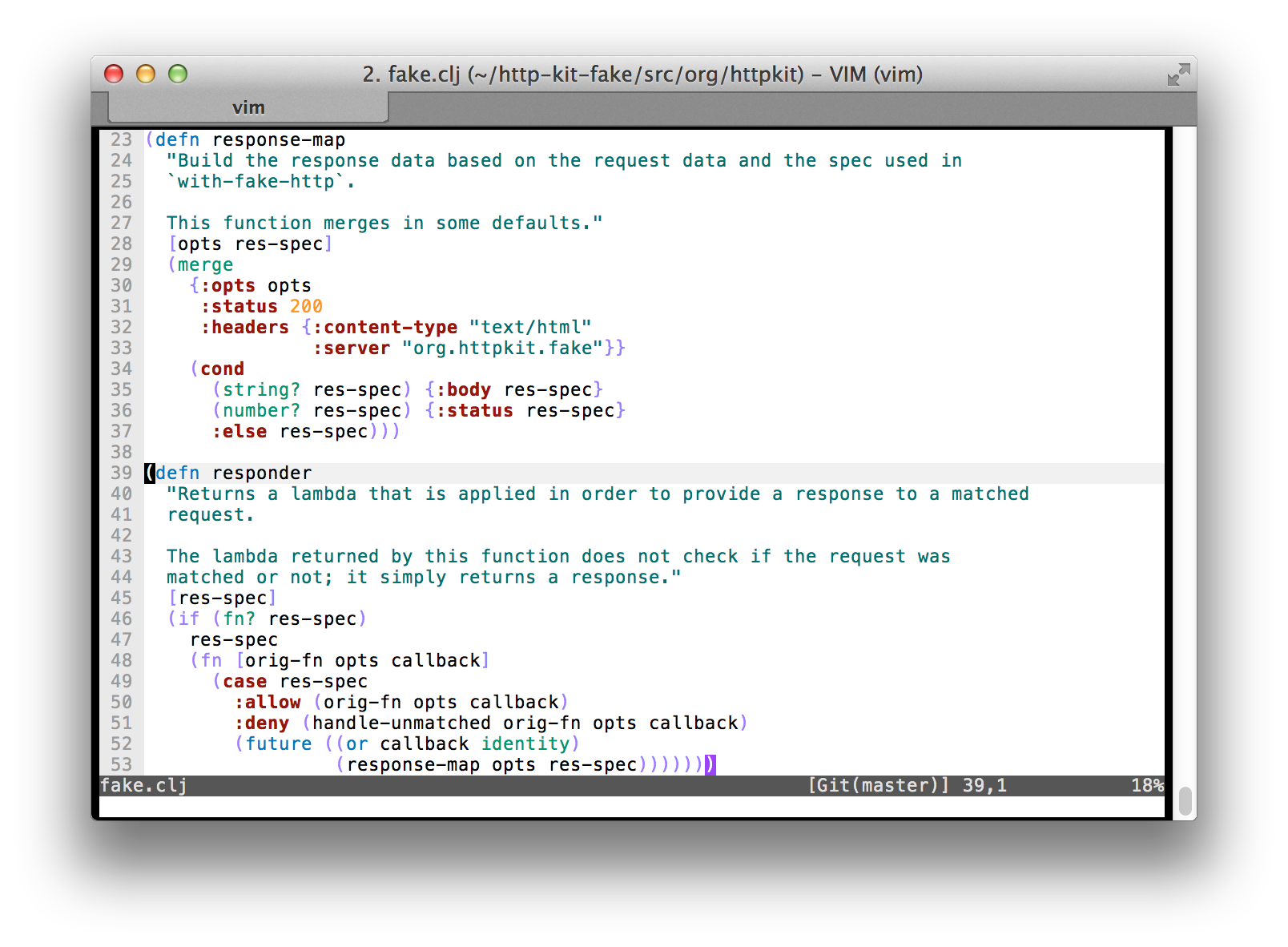Viewport: 1288px width, 947px height.
Task: Click '[res-spec]' on line 45
Action: 222,598
